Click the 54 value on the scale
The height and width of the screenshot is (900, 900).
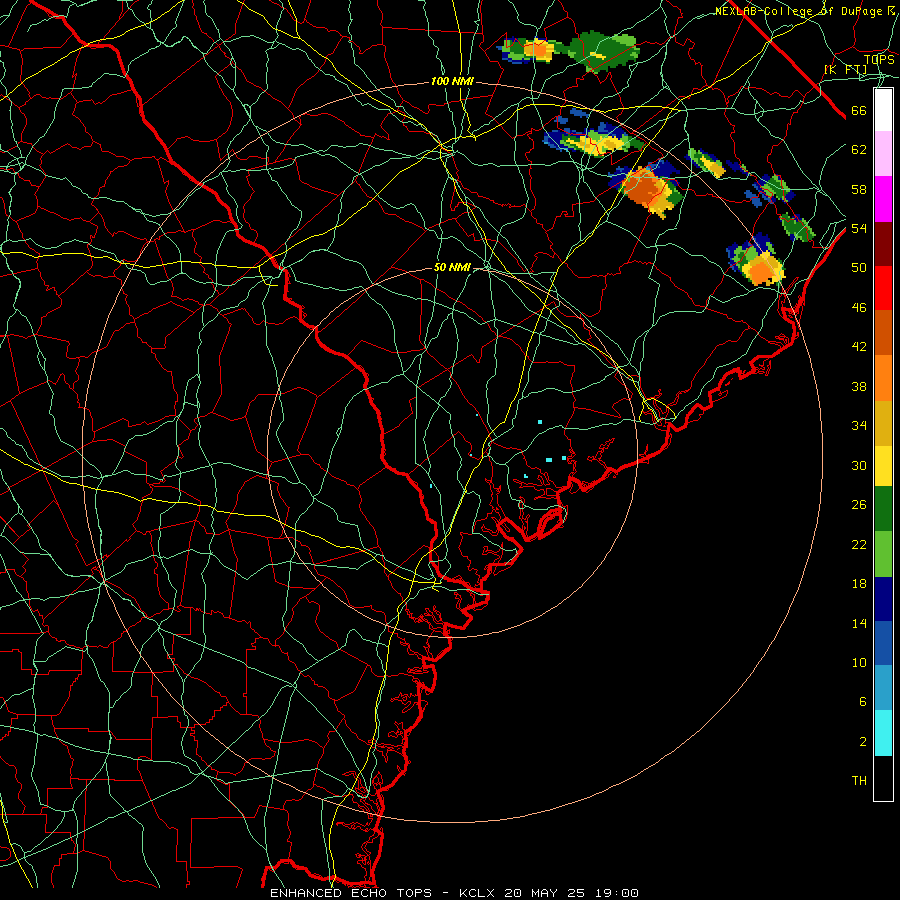[859, 228]
